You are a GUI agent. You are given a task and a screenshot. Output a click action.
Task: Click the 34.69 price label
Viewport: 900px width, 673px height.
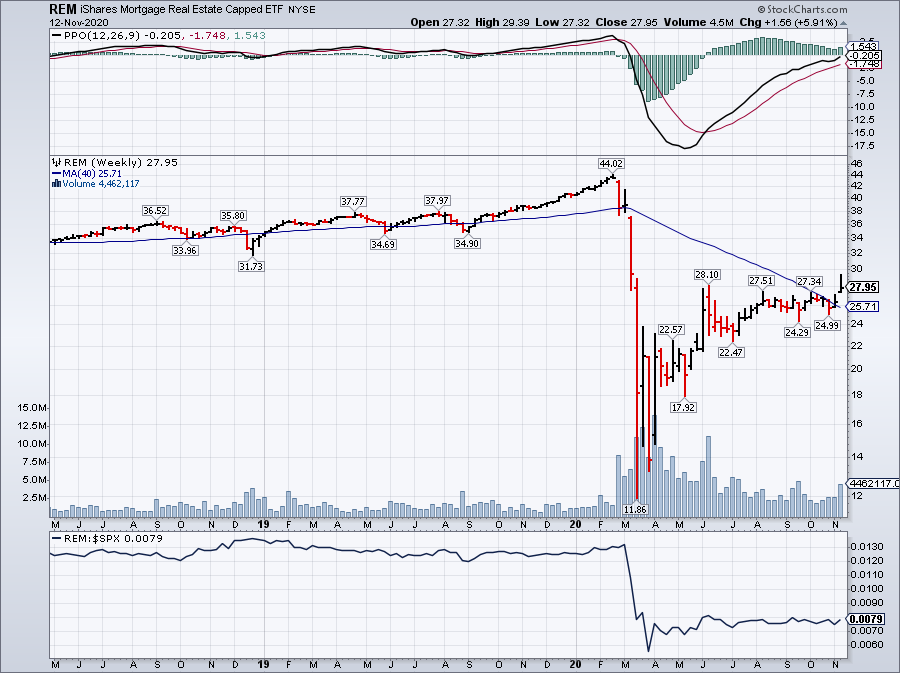(383, 244)
